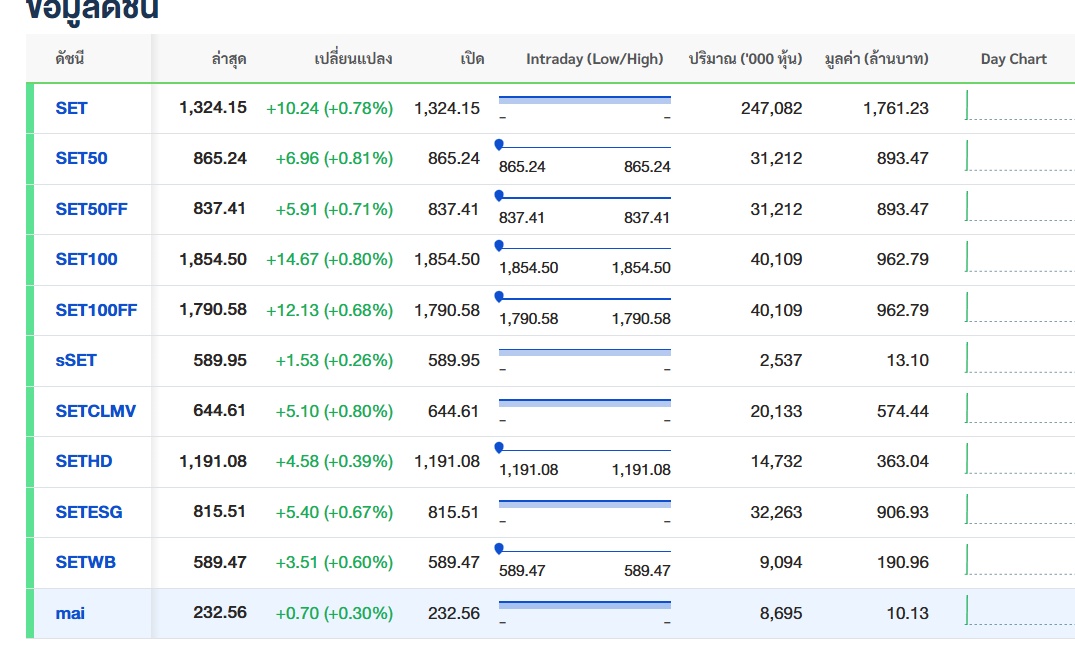Click the SET50 intraday range slider marker

pos(499,144)
